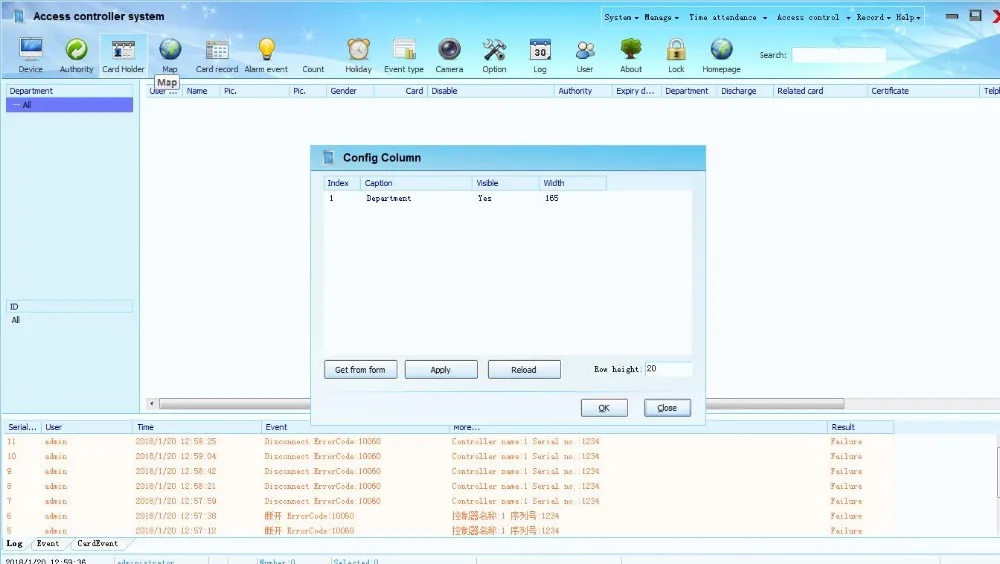Screen dimensions: 1000x564
Task: Select log entry at 12:57:59
Action: point(450,501)
